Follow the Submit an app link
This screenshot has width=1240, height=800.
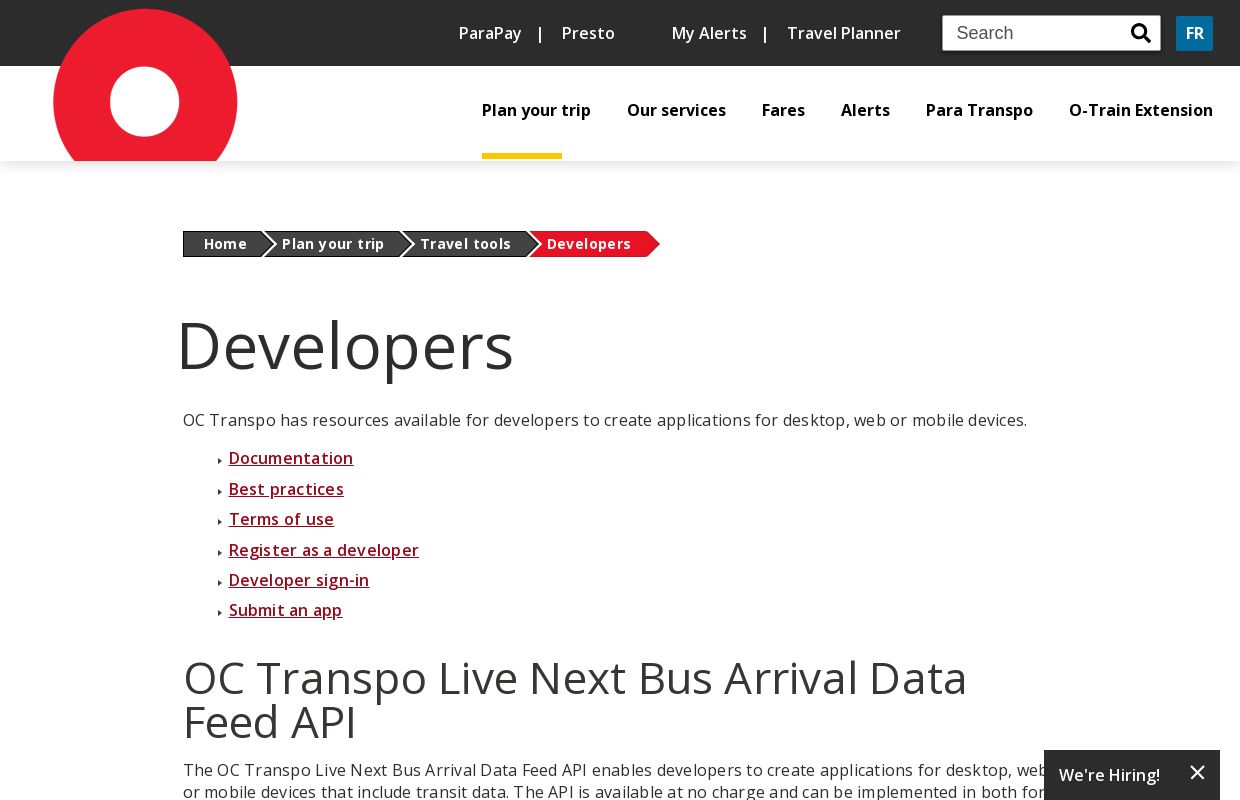(x=285, y=610)
